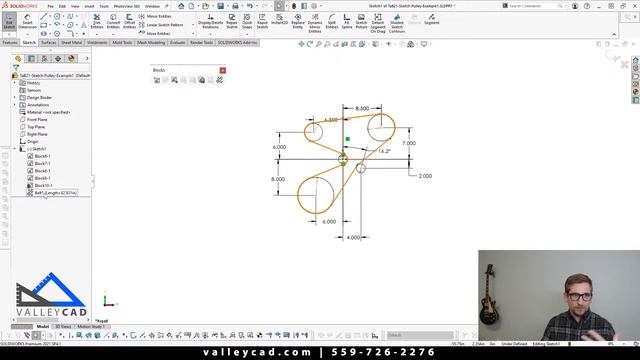Click the Save icon

(x=220, y=6)
